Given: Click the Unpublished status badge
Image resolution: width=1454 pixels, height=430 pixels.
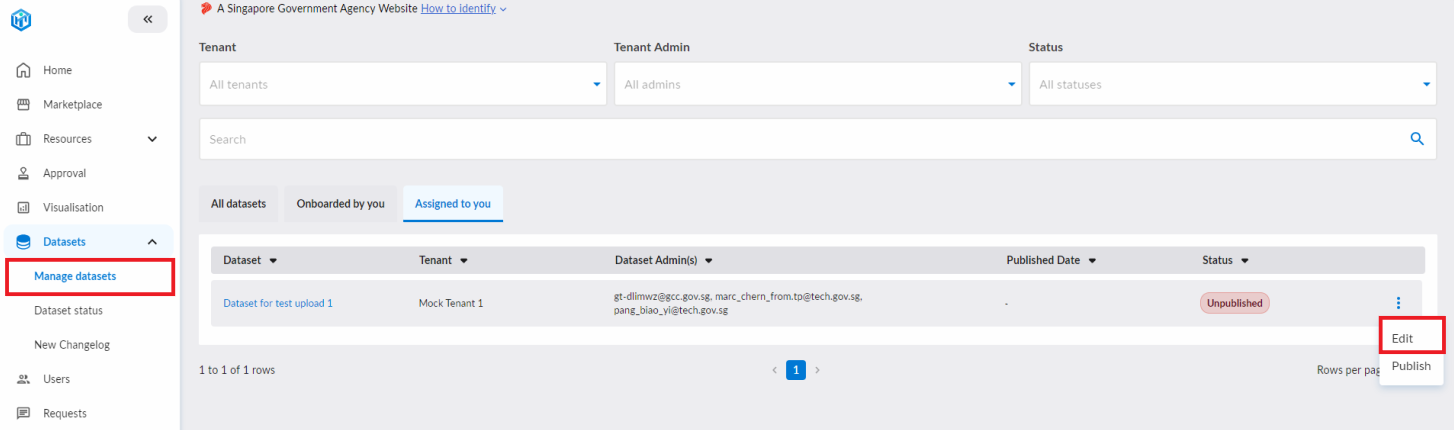Looking at the screenshot, I should click(x=1235, y=303).
